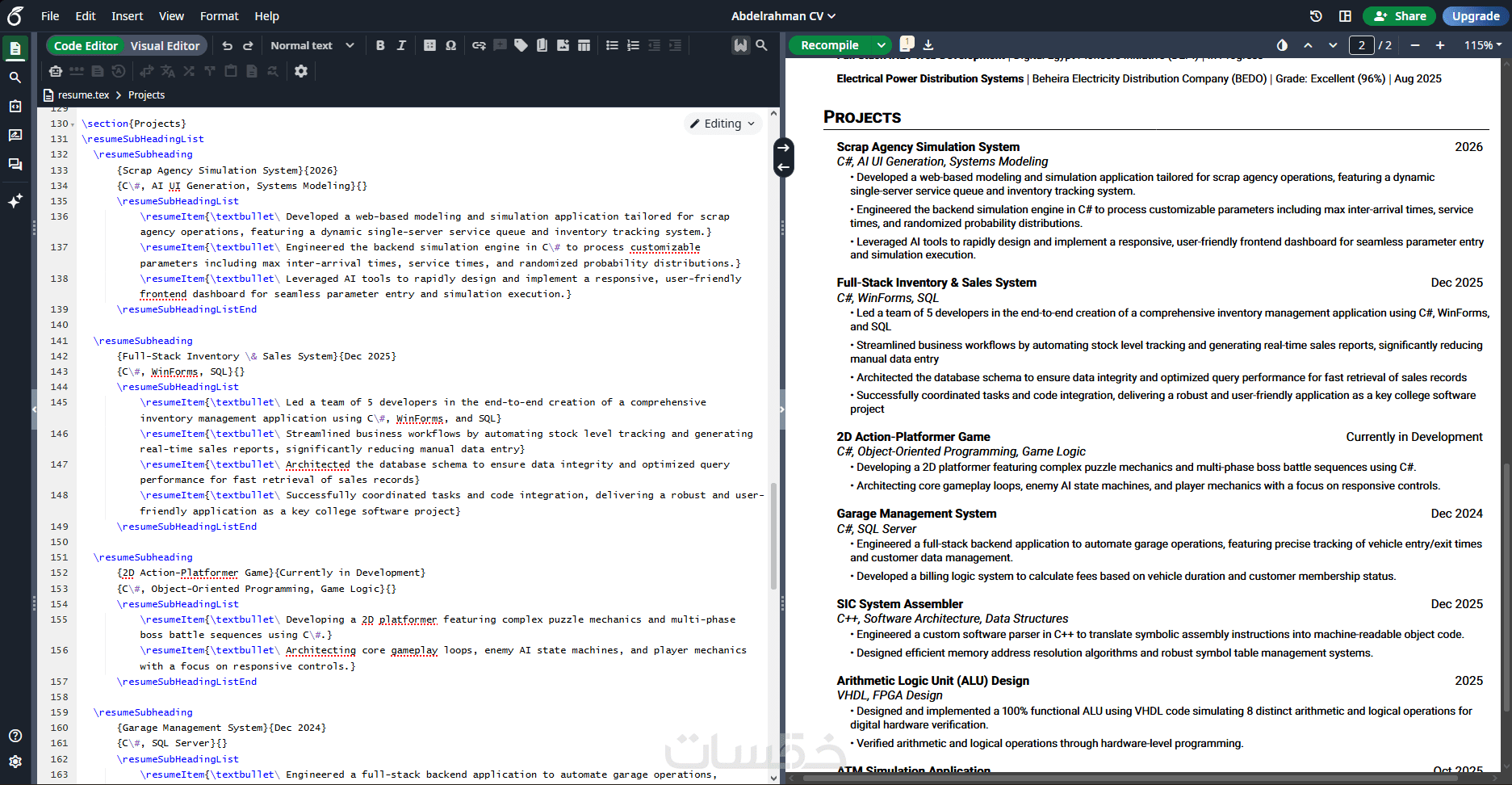Jump to the code location from PDF
The image size is (1512, 785).
coord(783,167)
